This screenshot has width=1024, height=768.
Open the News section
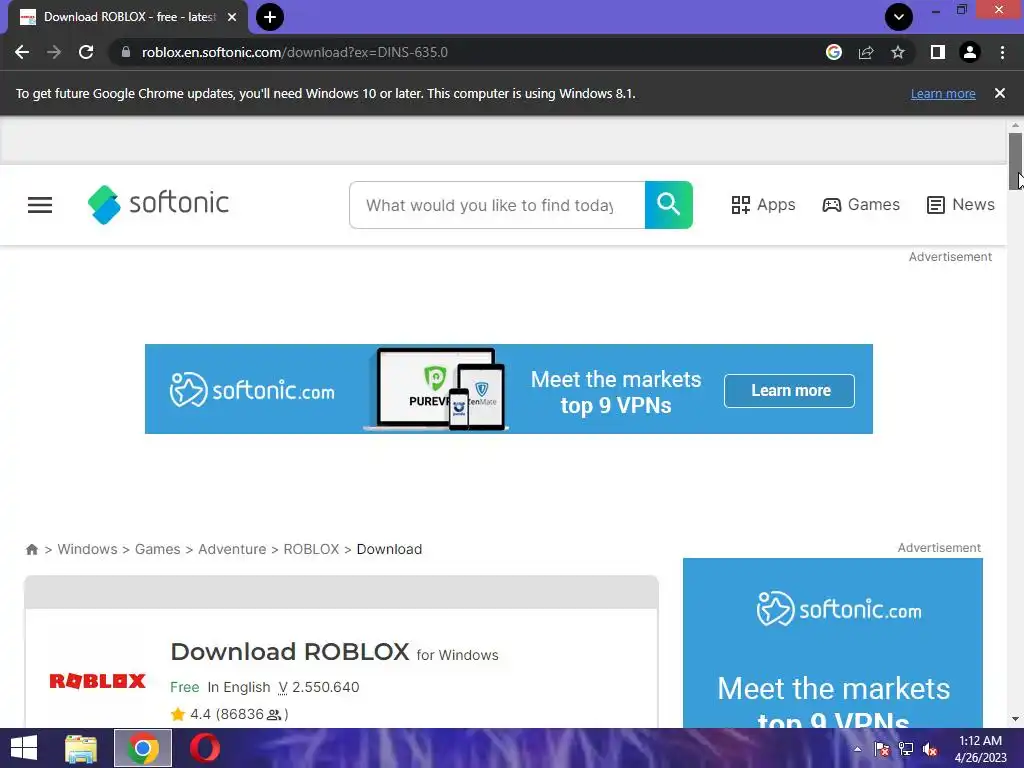click(961, 205)
